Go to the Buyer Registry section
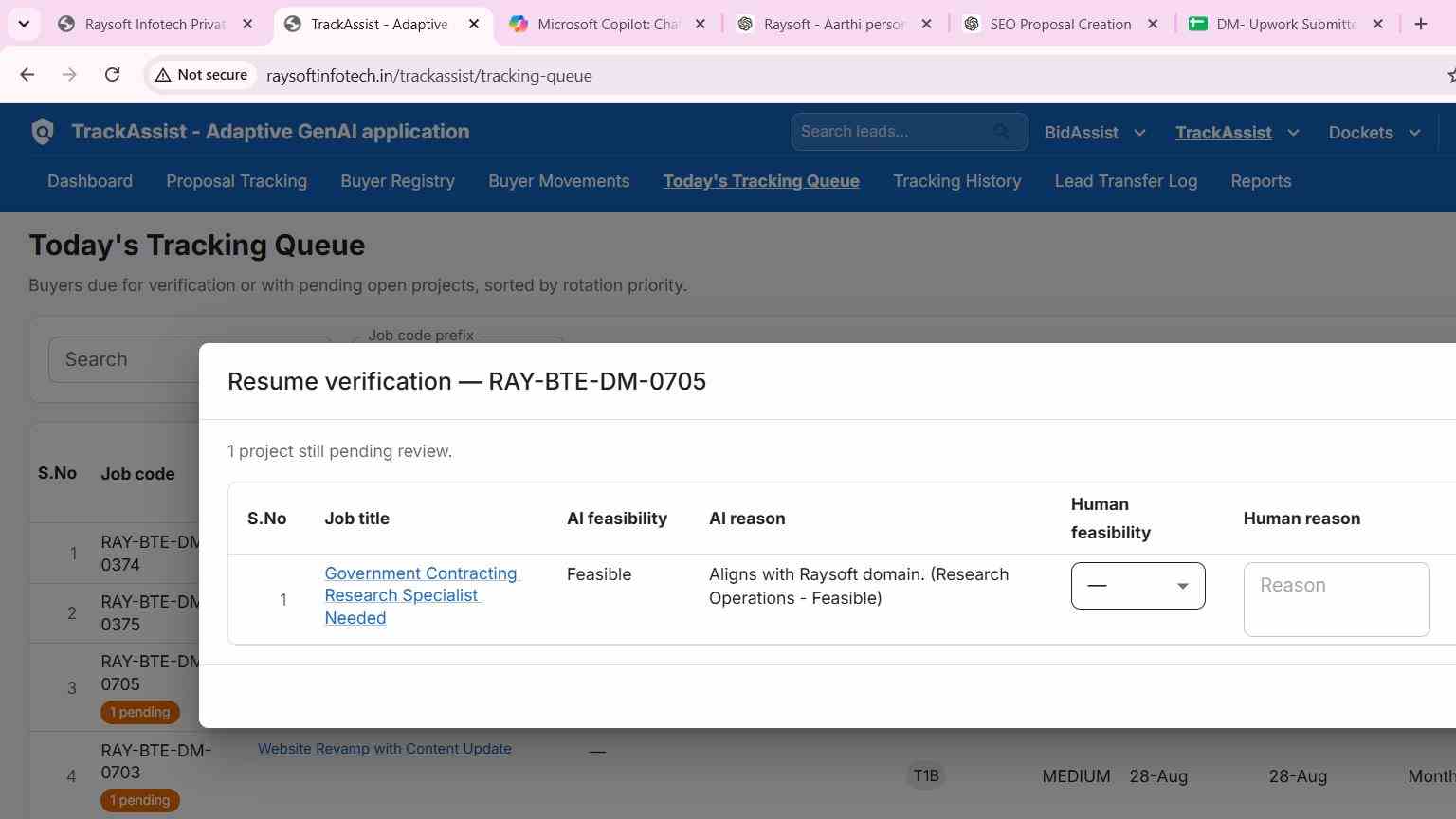Viewport: 1456px width, 819px height. [x=397, y=181]
